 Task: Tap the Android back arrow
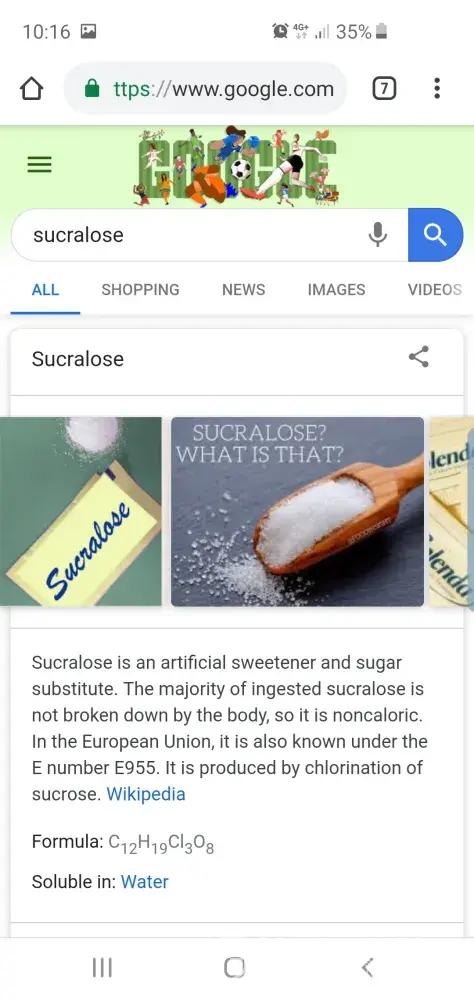[367, 968]
